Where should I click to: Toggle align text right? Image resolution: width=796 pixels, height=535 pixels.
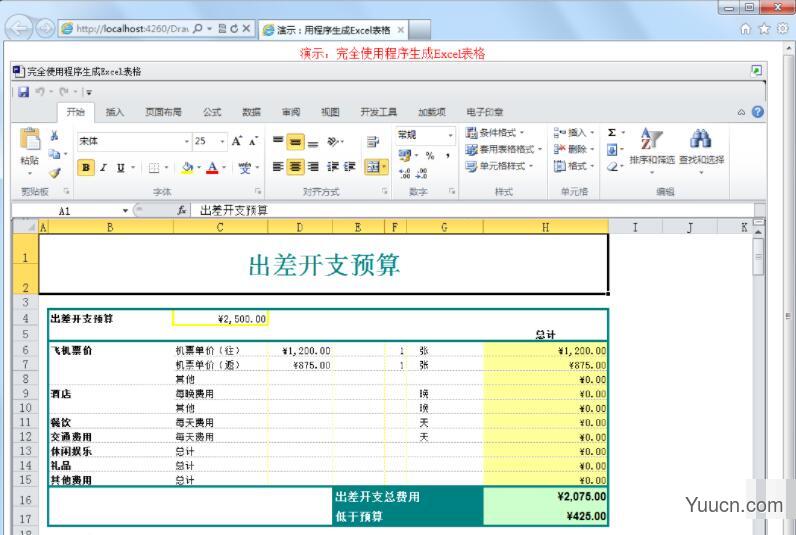click(313, 166)
